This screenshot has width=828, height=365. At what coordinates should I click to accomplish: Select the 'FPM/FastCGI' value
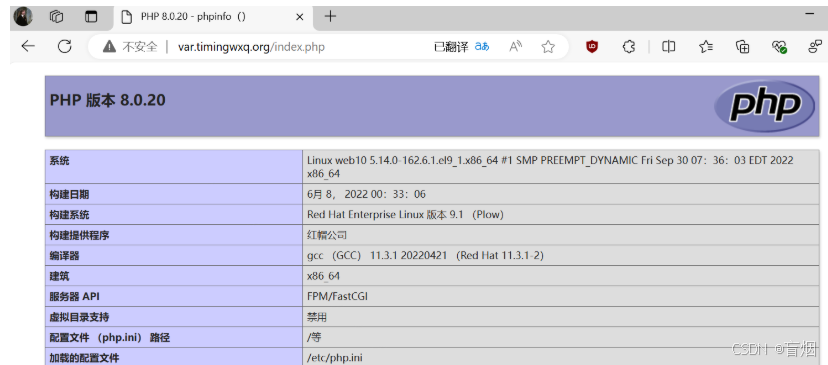pyautogui.click(x=337, y=296)
